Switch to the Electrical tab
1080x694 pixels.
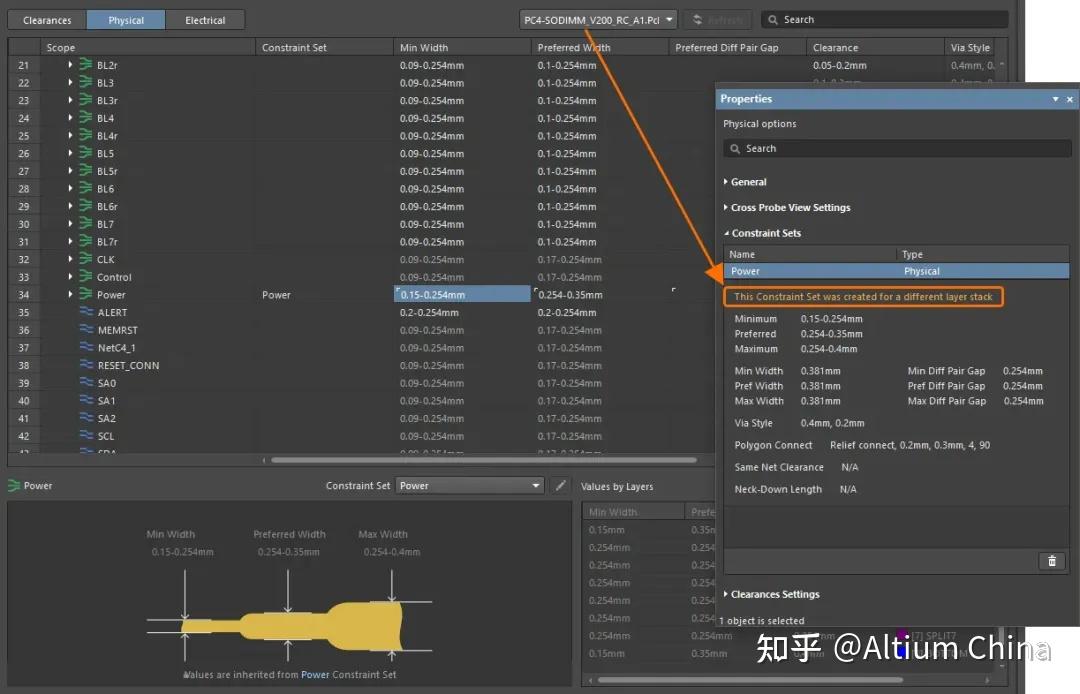(205, 20)
